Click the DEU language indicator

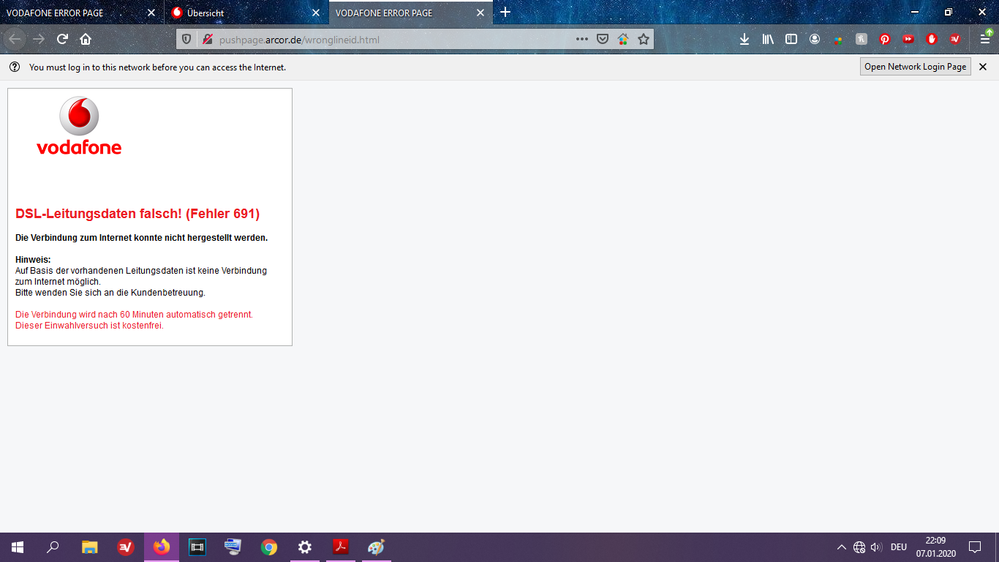tap(898, 547)
